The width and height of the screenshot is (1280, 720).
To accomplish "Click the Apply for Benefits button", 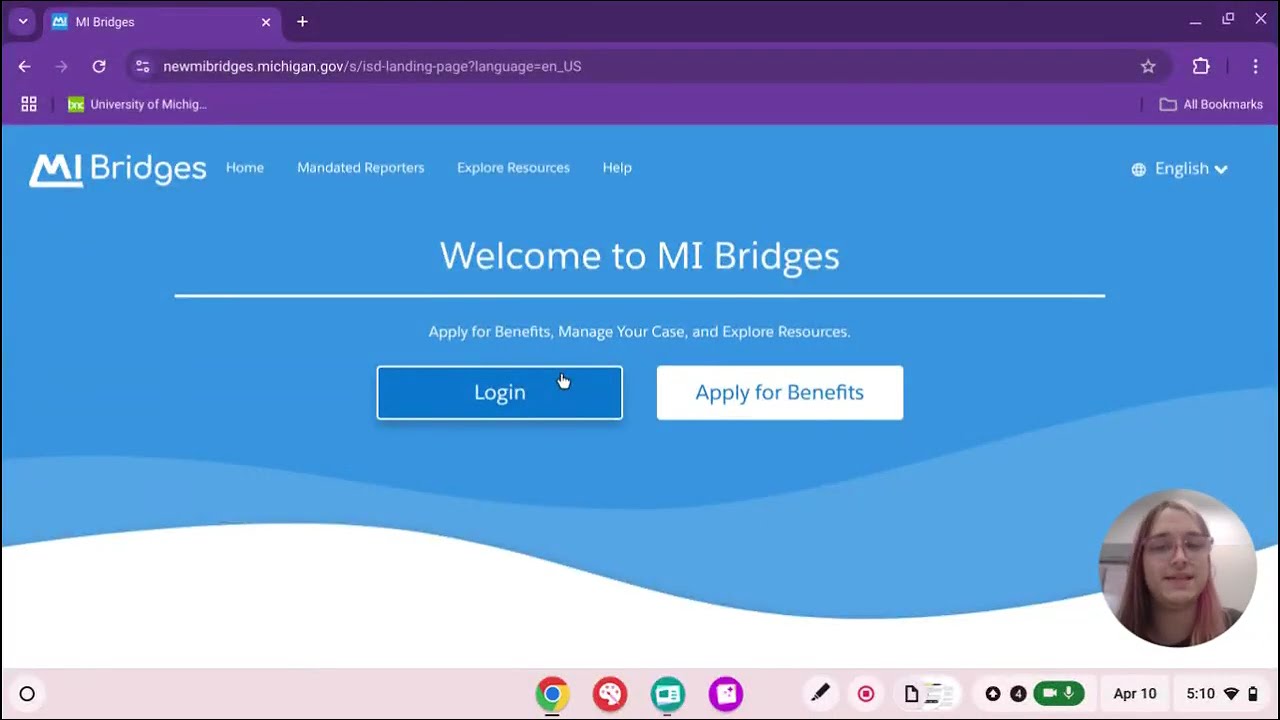I will (780, 392).
